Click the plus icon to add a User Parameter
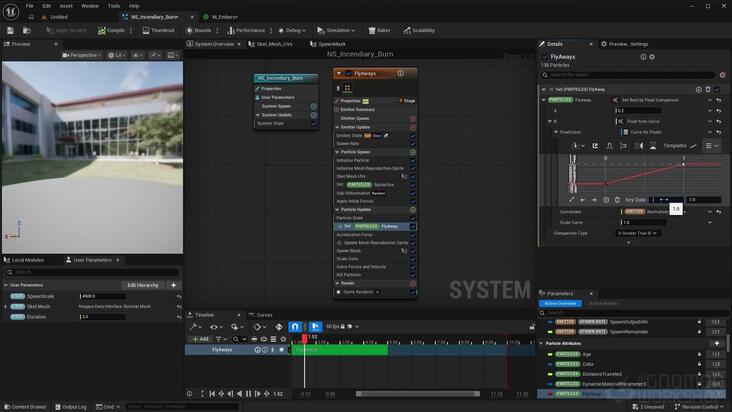The height and width of the screenshot is (412, 732). 174,285
